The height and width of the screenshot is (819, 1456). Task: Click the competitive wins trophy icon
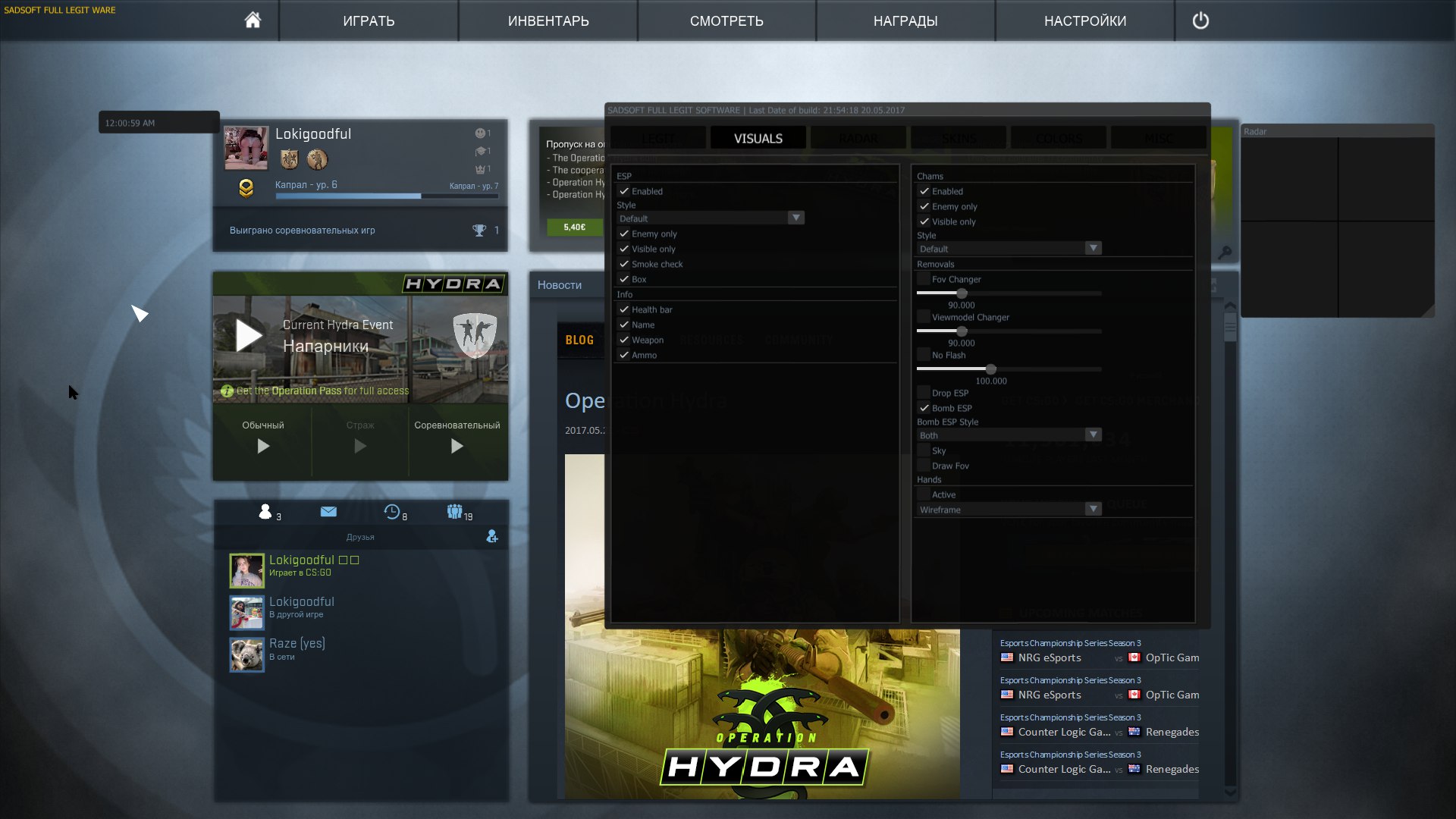tap(479, 231)
